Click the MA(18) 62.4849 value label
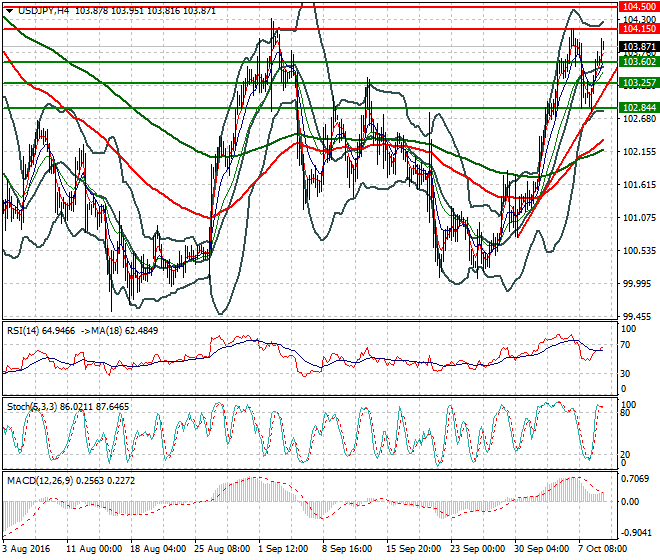 [x=123, y=331]
